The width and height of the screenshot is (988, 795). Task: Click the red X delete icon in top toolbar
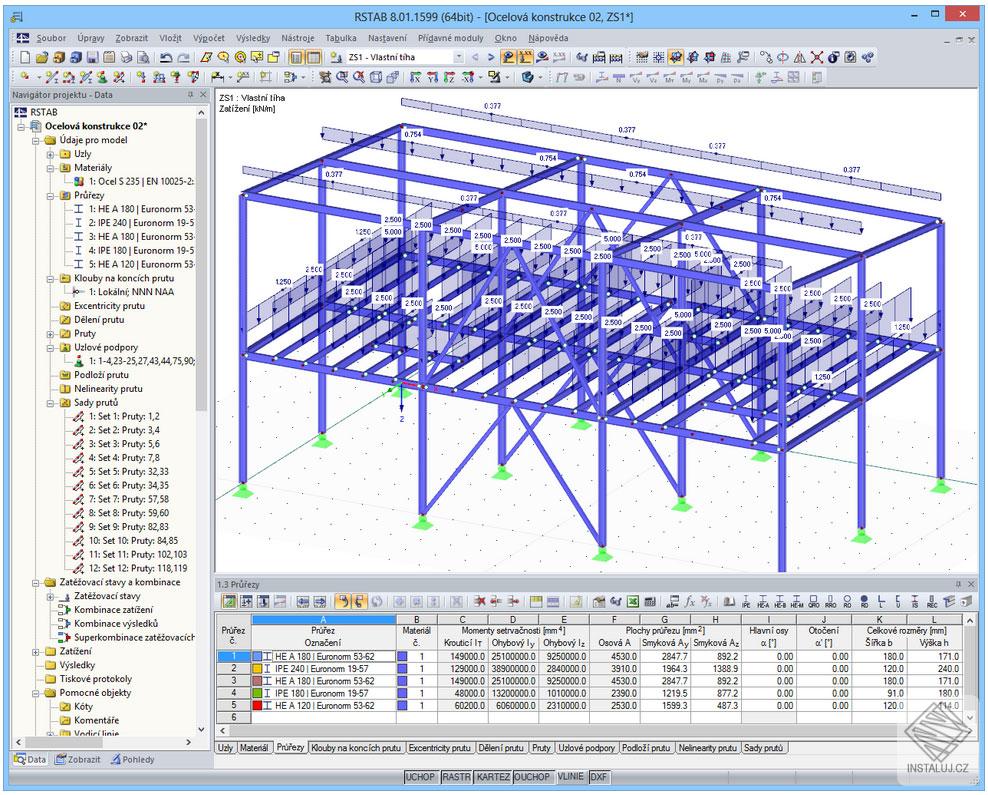(817, 57)
